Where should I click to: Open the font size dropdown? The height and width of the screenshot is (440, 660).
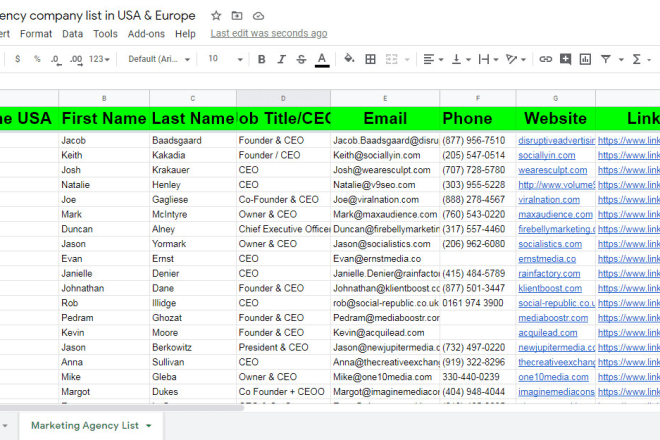[x=225, y=59]
